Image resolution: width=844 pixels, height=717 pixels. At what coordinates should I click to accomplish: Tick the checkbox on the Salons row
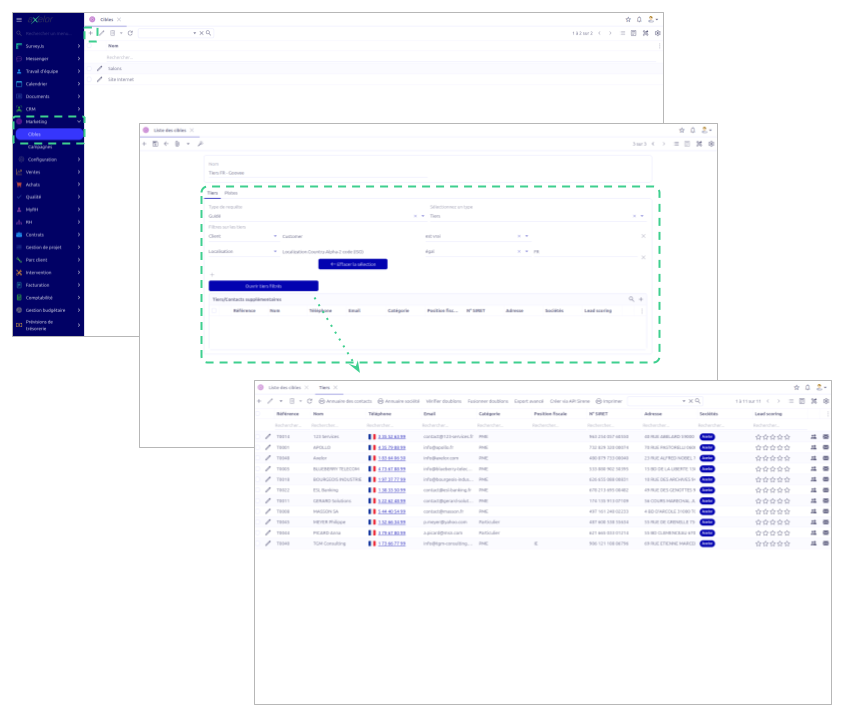[x=90, y=68]
